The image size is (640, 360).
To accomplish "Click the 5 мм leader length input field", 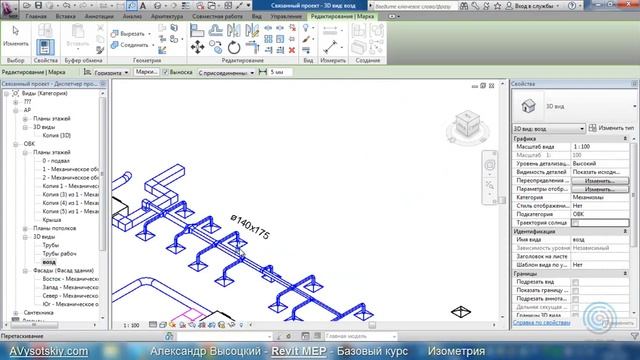I will [280, 72].
